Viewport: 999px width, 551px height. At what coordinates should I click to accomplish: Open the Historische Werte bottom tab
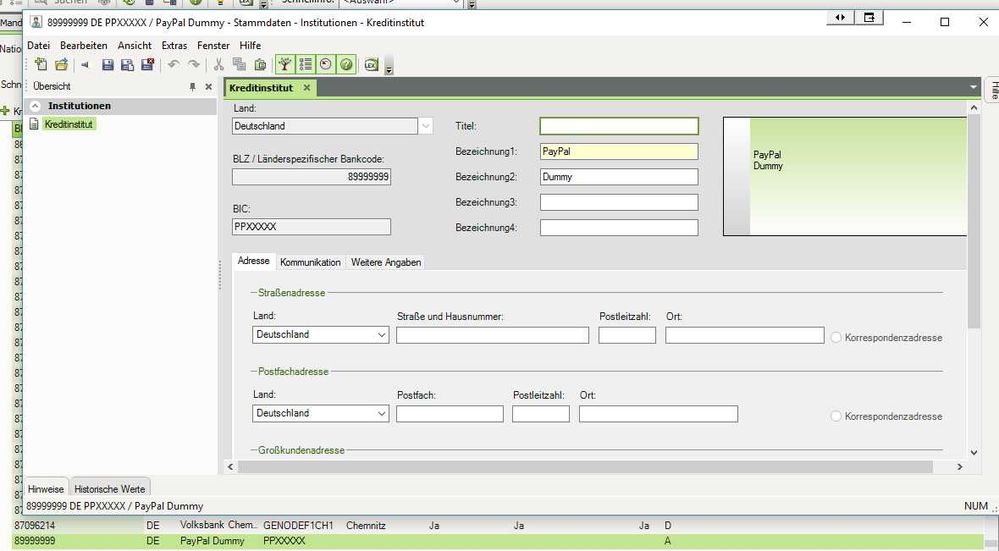[x=110, y=489]
